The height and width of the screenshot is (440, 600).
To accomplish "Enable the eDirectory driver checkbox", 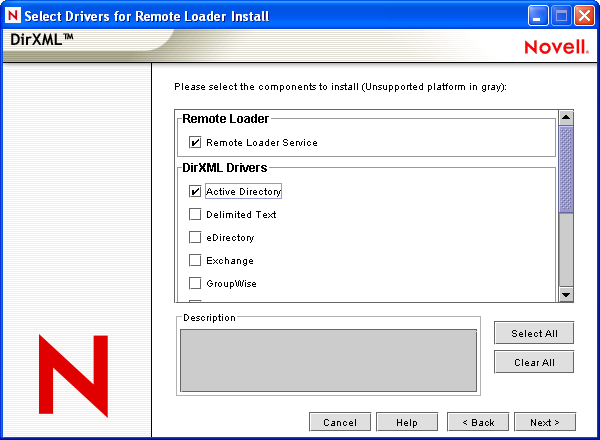I will click(x=195, y=237).
